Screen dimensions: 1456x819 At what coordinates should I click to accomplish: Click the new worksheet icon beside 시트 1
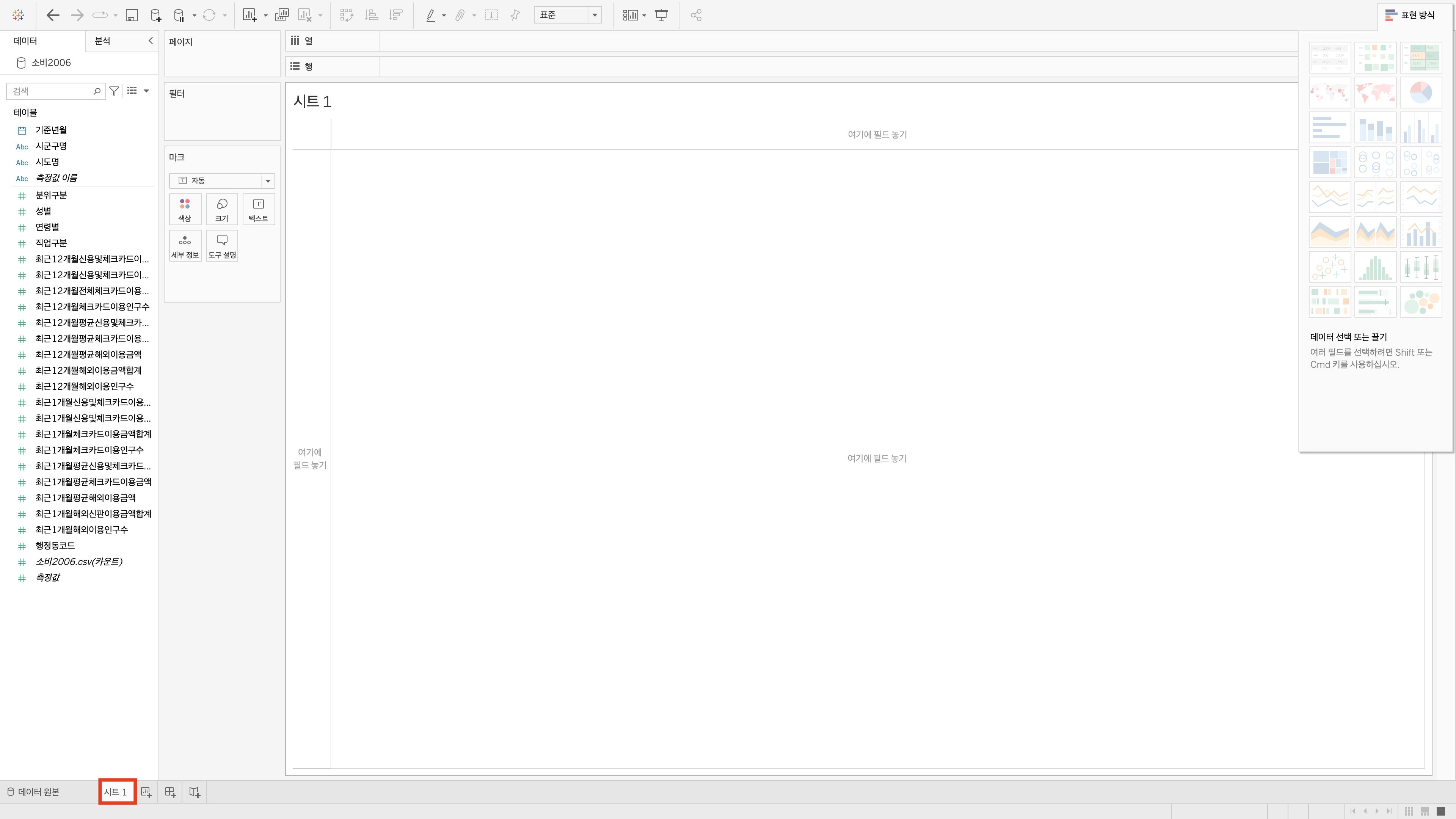[x=146, y=792]
